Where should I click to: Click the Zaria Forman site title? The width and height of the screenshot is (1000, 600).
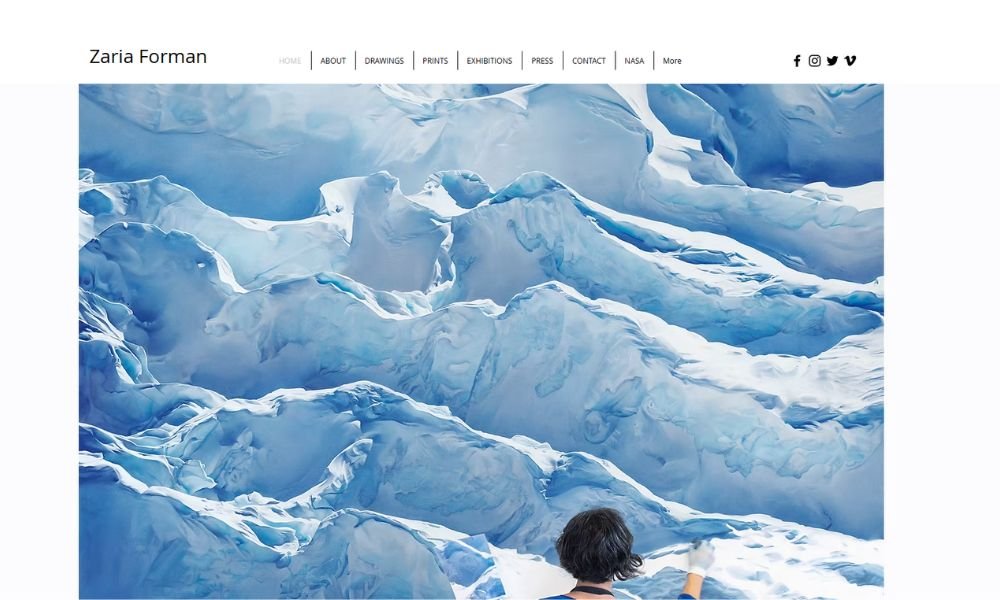148,57
